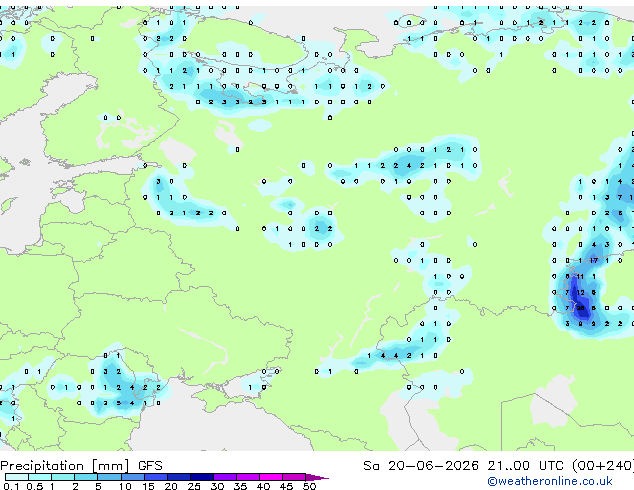This screenshot has width=634, height=490.
Task: Click the 40–45 mm magenta legend swatch
Action: click(x=271, y=477)
